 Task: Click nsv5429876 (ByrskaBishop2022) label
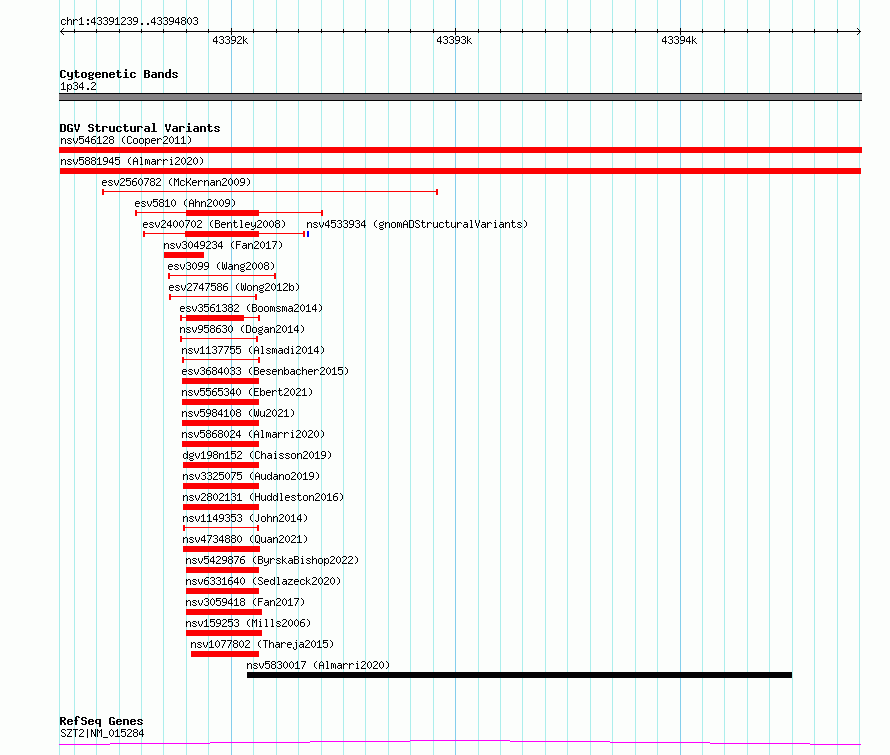tap(272, 560)
